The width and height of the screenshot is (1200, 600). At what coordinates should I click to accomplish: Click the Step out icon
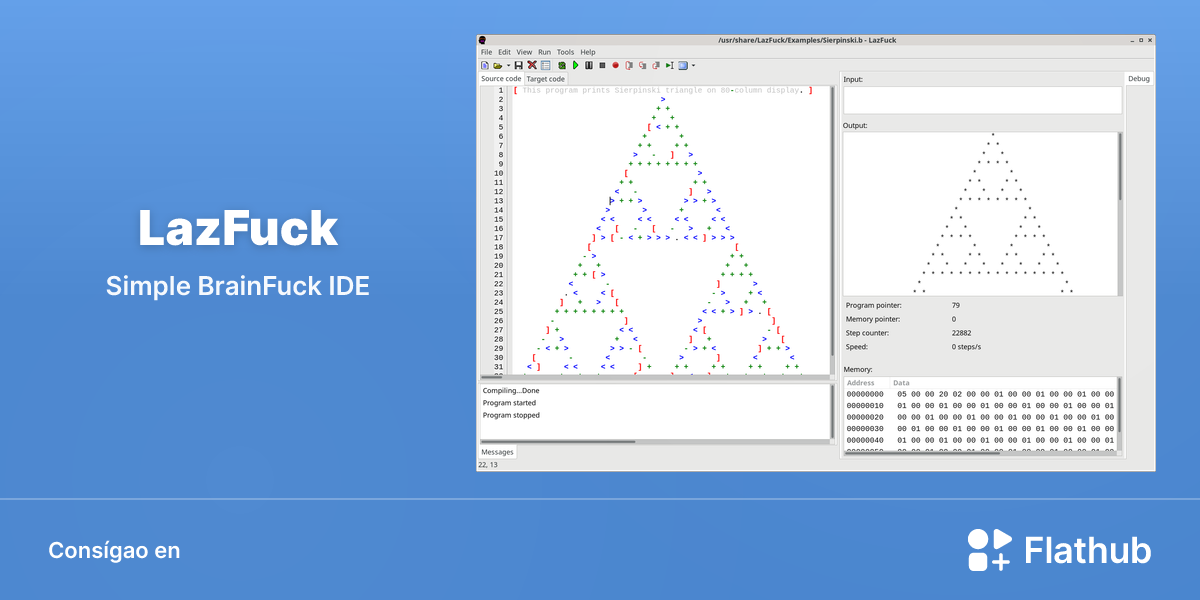coord(656,65)
